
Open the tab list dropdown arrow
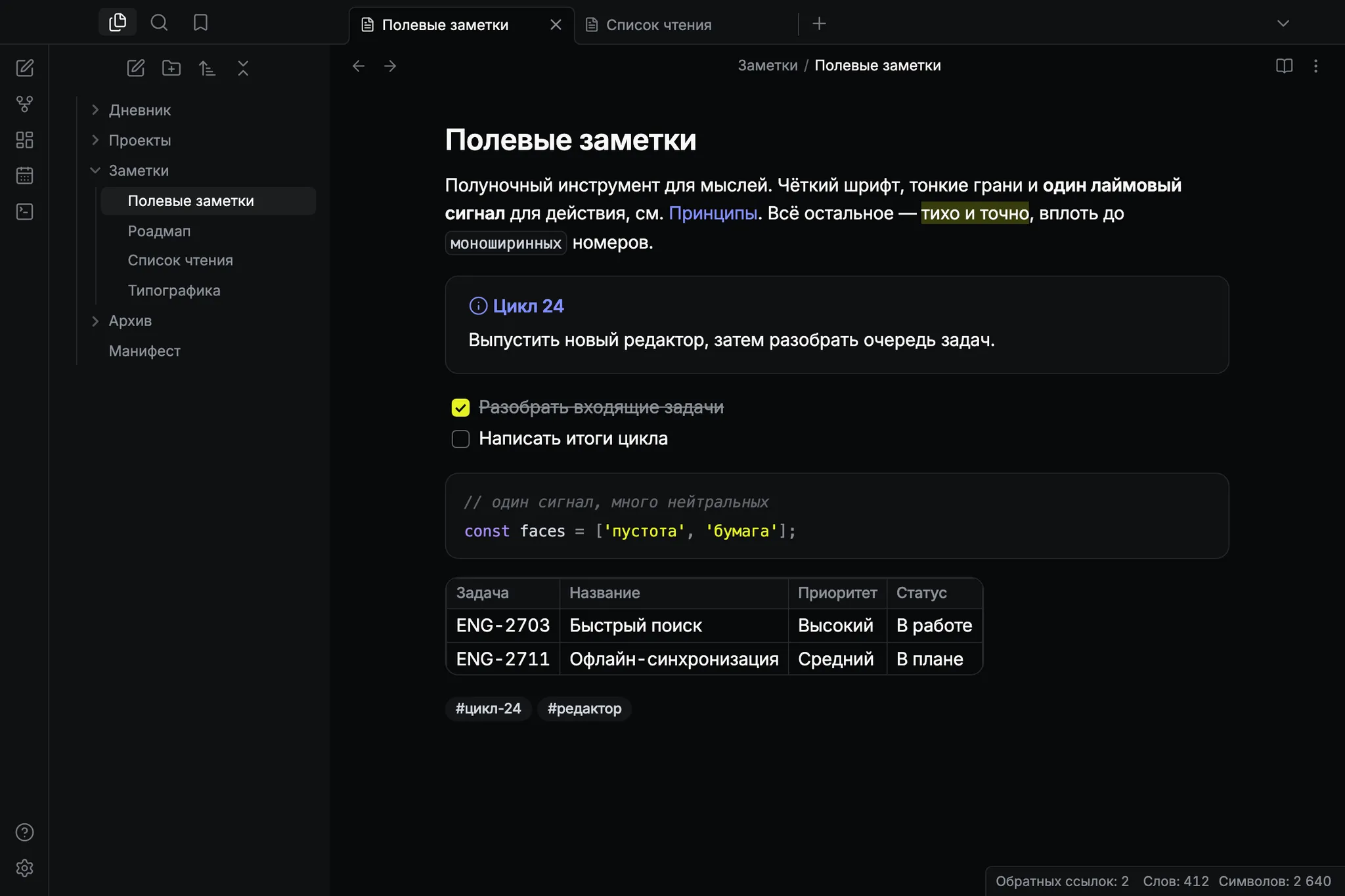pyautogui.click(x=1283, y=24)
